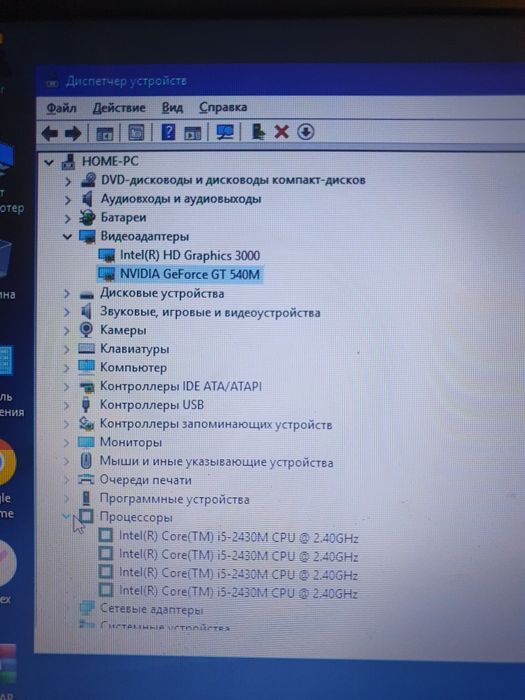Viewport: 525px width, 700px height.
Task: Expand the Контроллеры USB chevron
Action: coord(67,405)
